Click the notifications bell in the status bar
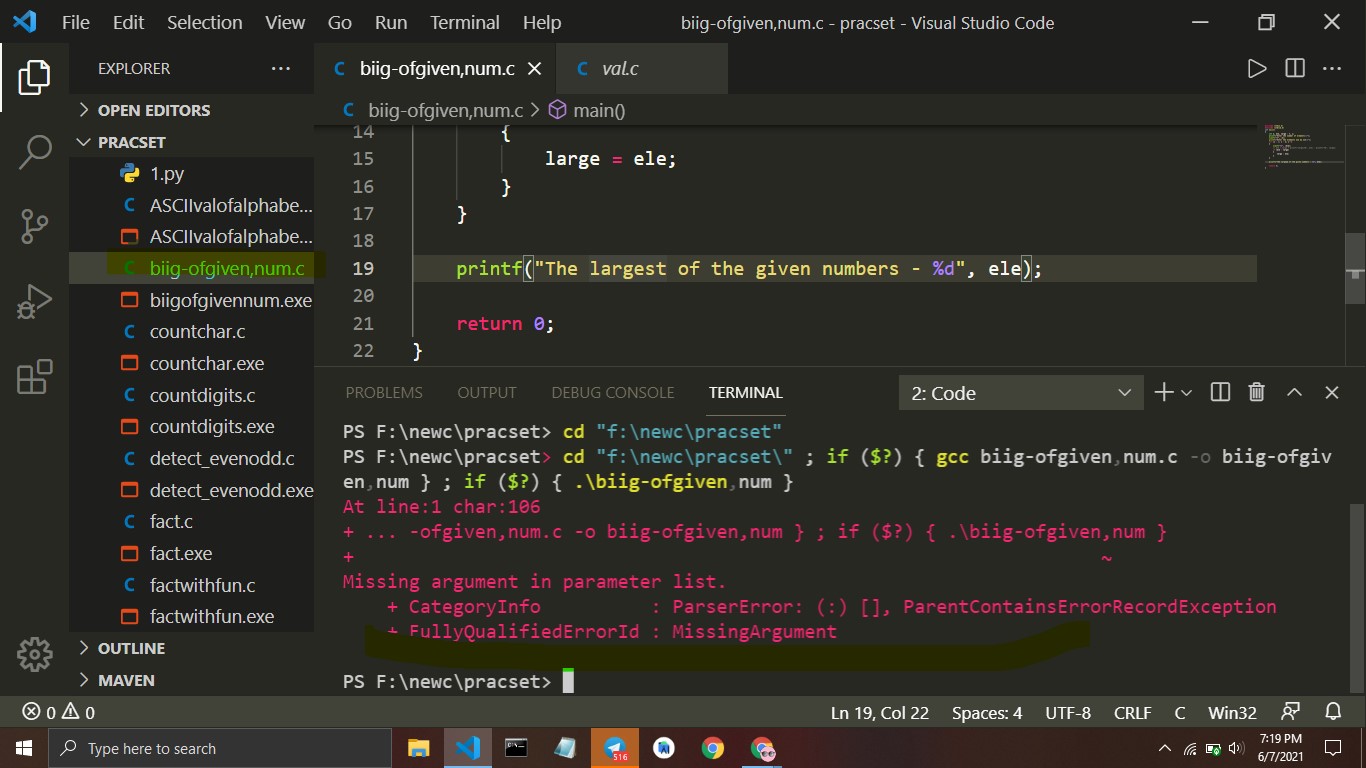 coord(1334,712)
